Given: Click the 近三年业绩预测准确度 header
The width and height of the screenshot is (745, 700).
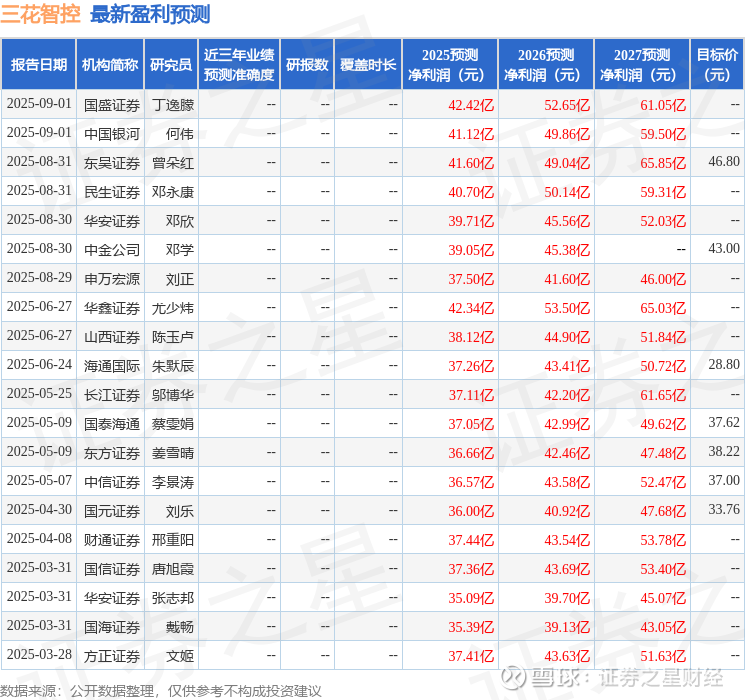Looking at the screenshot, I should point(239,65).
